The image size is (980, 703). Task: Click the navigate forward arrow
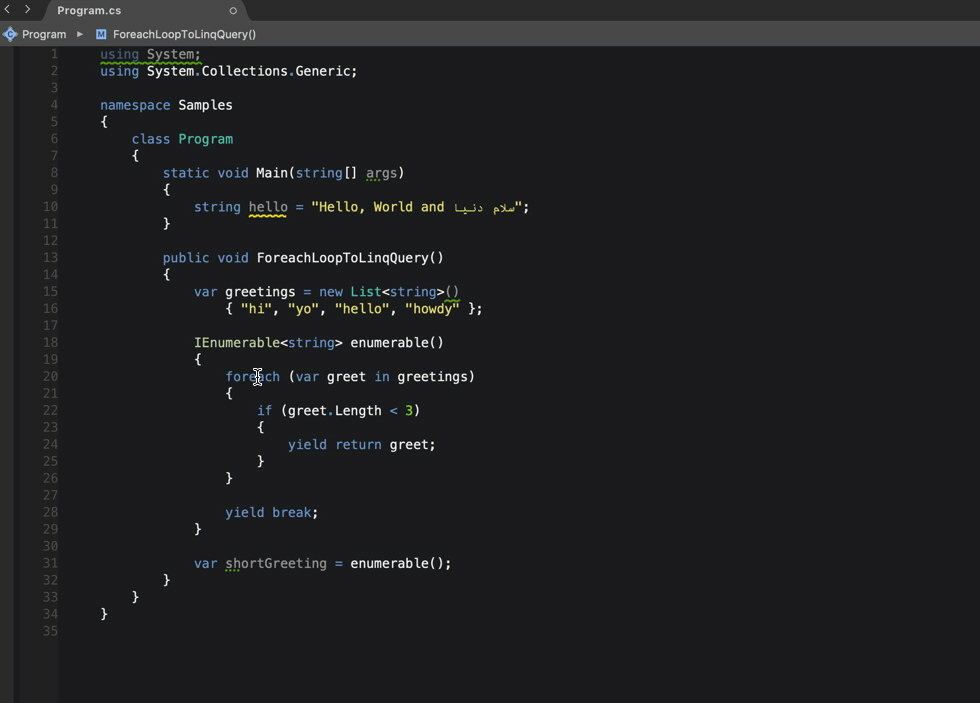click(27, 10)
